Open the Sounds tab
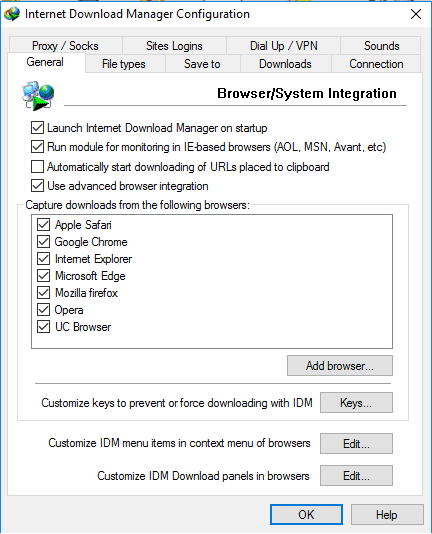432x534 pixels. coord(382,46)
